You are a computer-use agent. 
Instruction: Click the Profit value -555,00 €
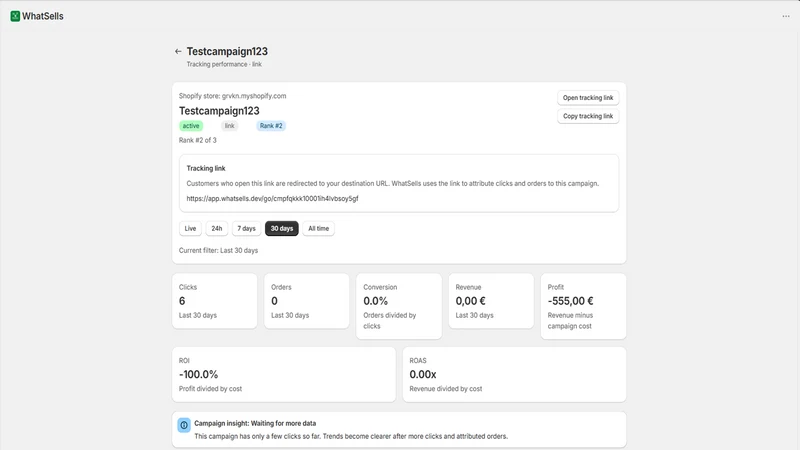click(570, 301)
